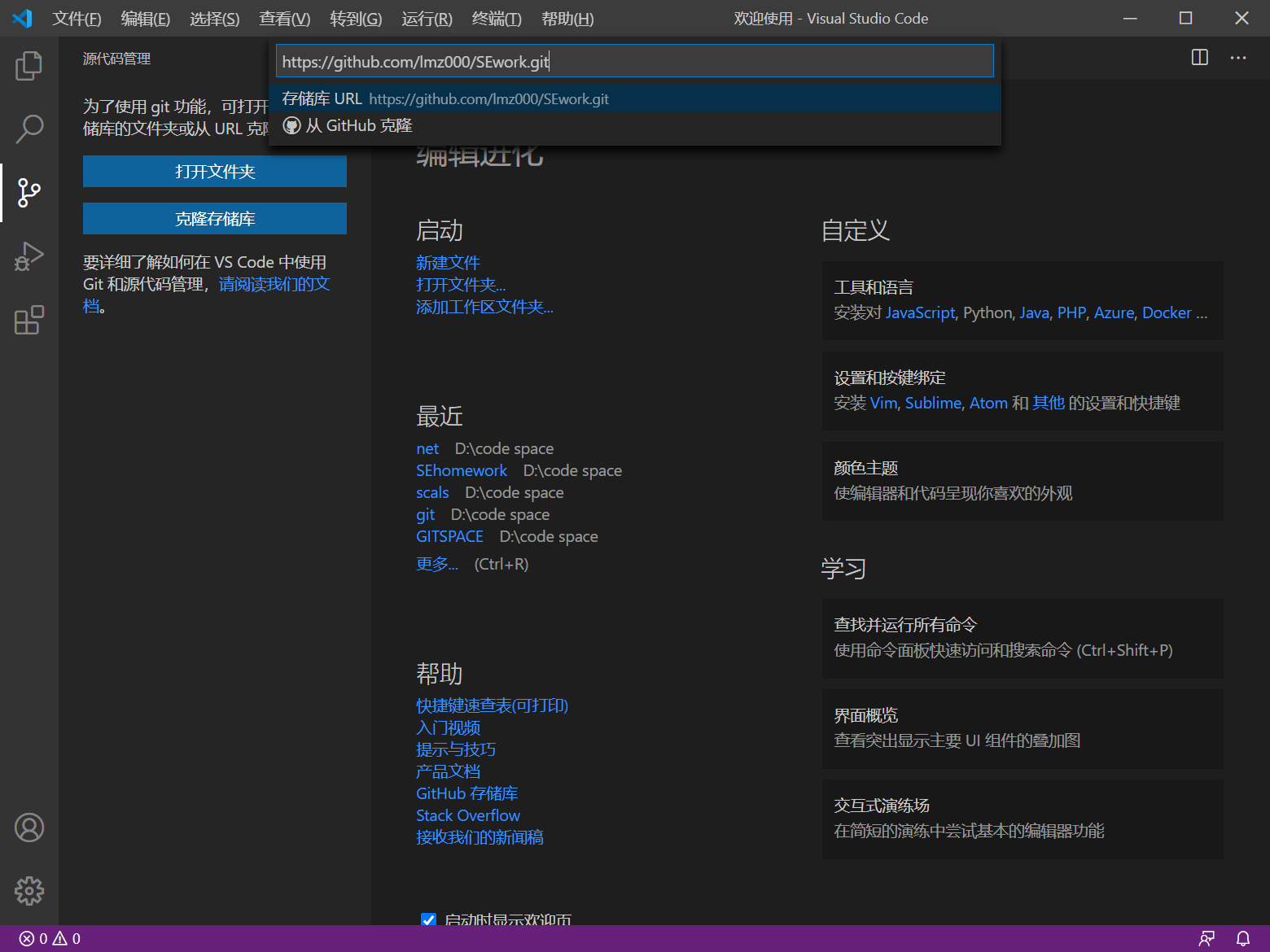1270x952 pixels.
Task: Open the recent folder SEhomework
Action: (x=462, y=470)
